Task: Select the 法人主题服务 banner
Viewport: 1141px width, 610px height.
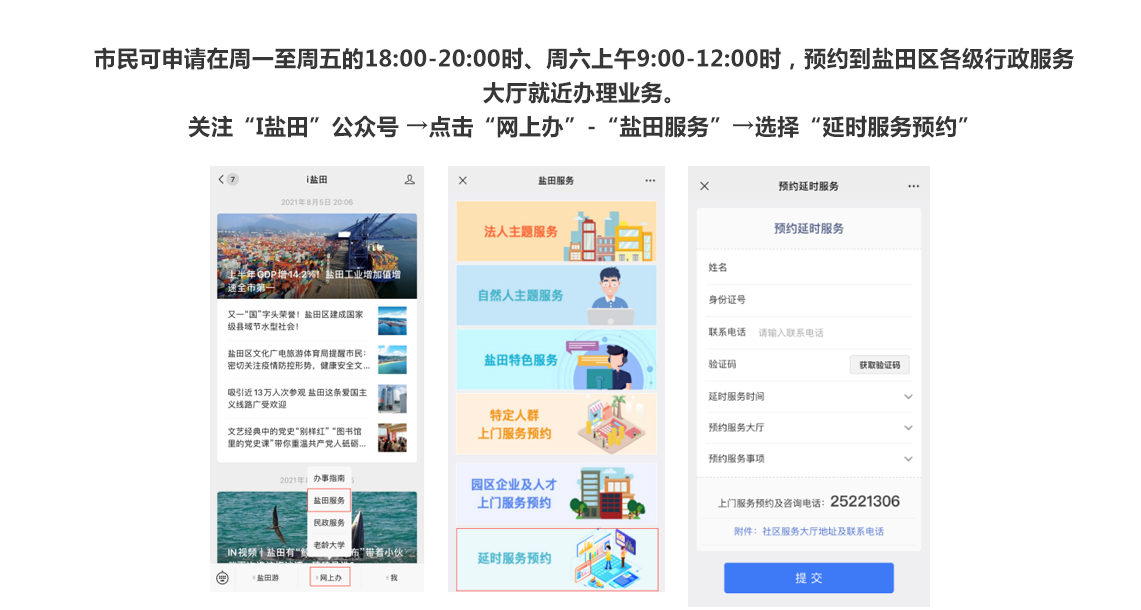Action: [556, 232]
